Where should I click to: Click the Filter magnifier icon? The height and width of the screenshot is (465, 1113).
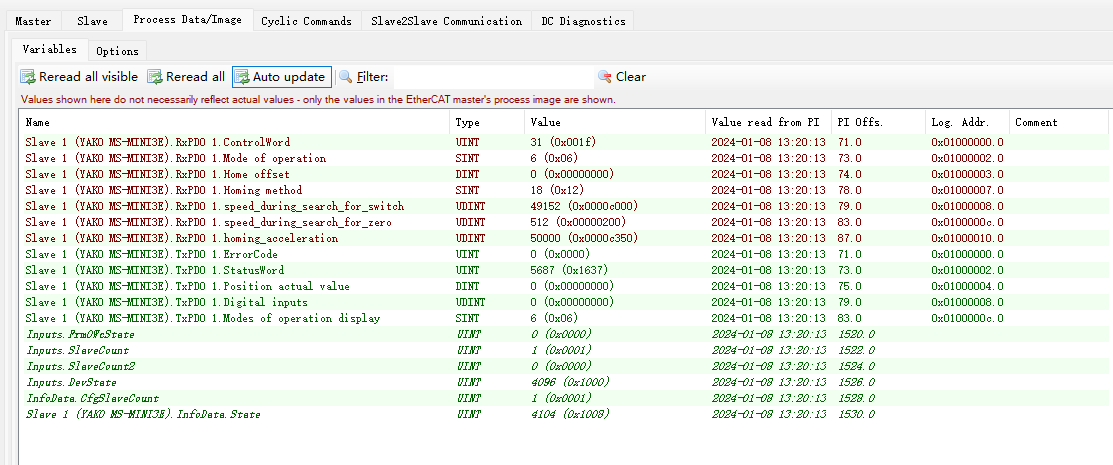click(x=346, y=77)
